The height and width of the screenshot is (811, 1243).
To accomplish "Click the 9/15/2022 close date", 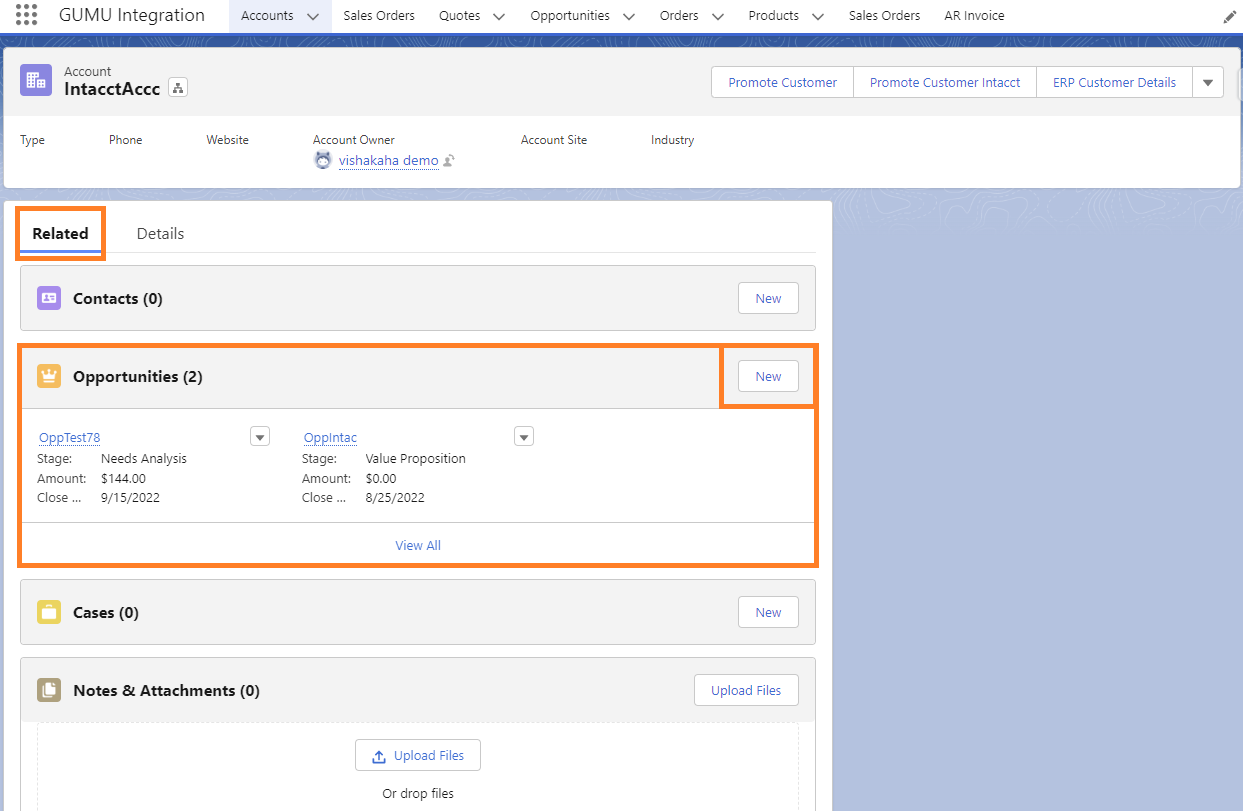I will (x=130, y=497).
